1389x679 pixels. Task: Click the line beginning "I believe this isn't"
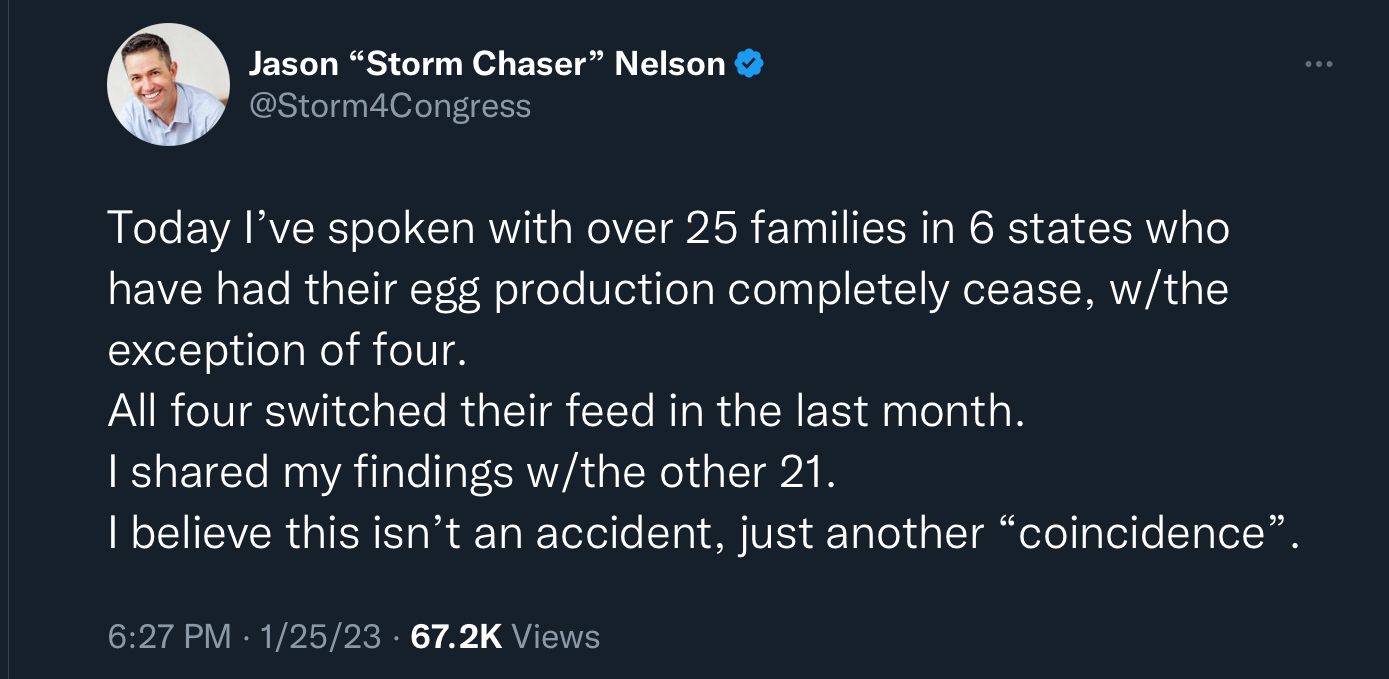pos(704,533)
